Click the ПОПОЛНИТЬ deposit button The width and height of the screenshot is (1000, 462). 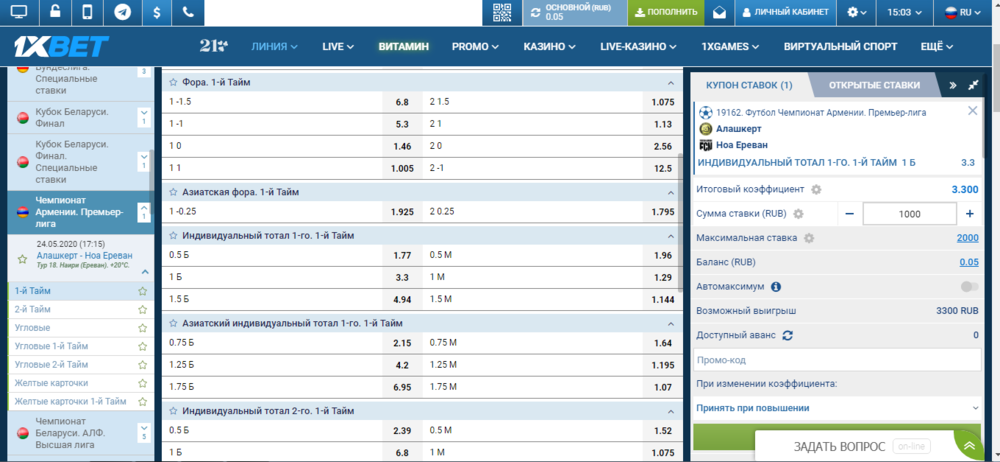666,12
